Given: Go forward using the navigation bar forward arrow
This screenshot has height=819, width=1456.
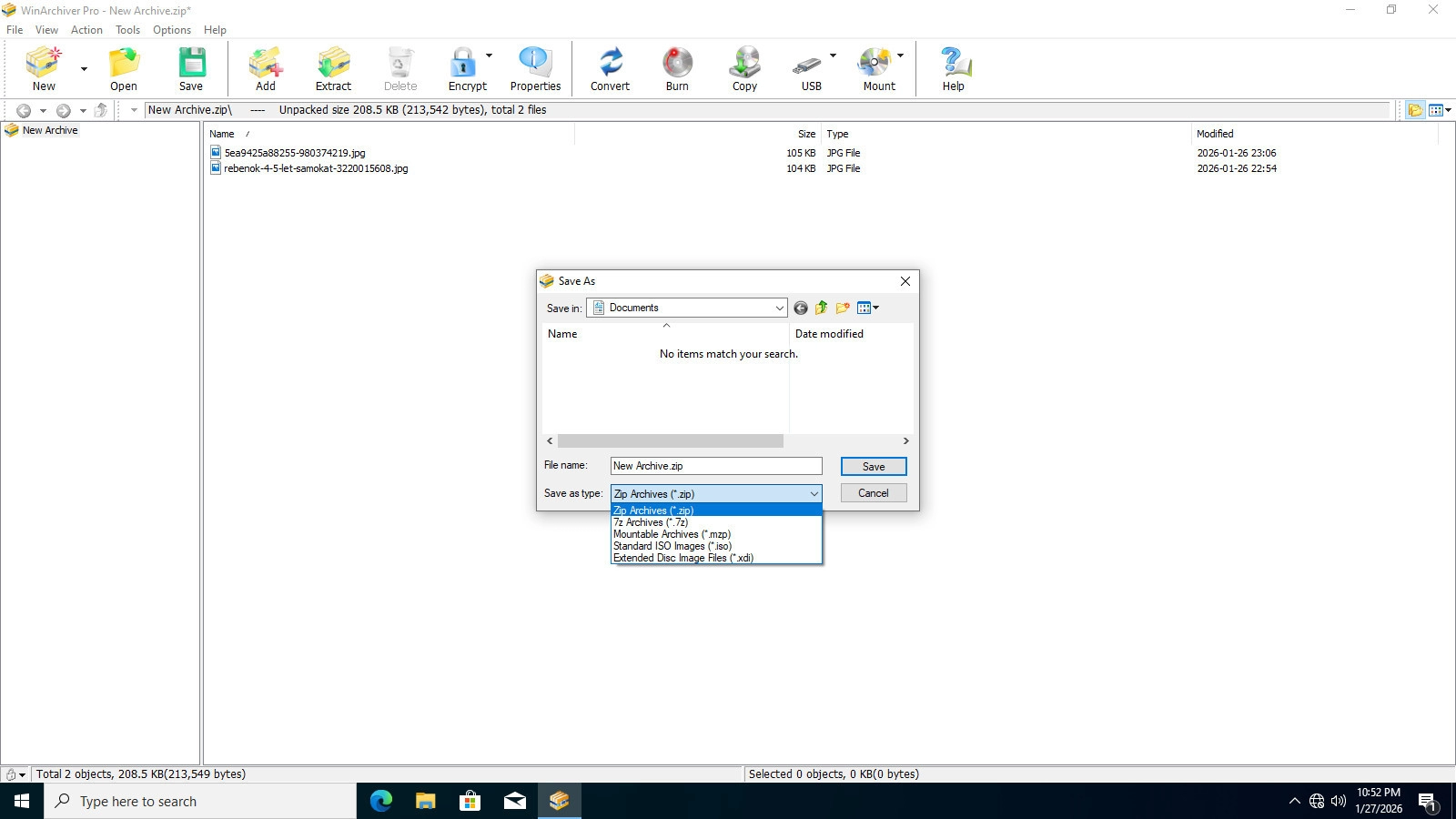Looking at the screenshot, I should (x=64, y=110).
